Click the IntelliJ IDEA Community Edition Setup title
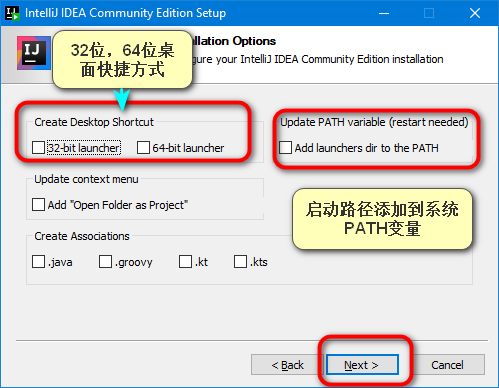Screen dimensions: 499x388 (x=125, y=13)
